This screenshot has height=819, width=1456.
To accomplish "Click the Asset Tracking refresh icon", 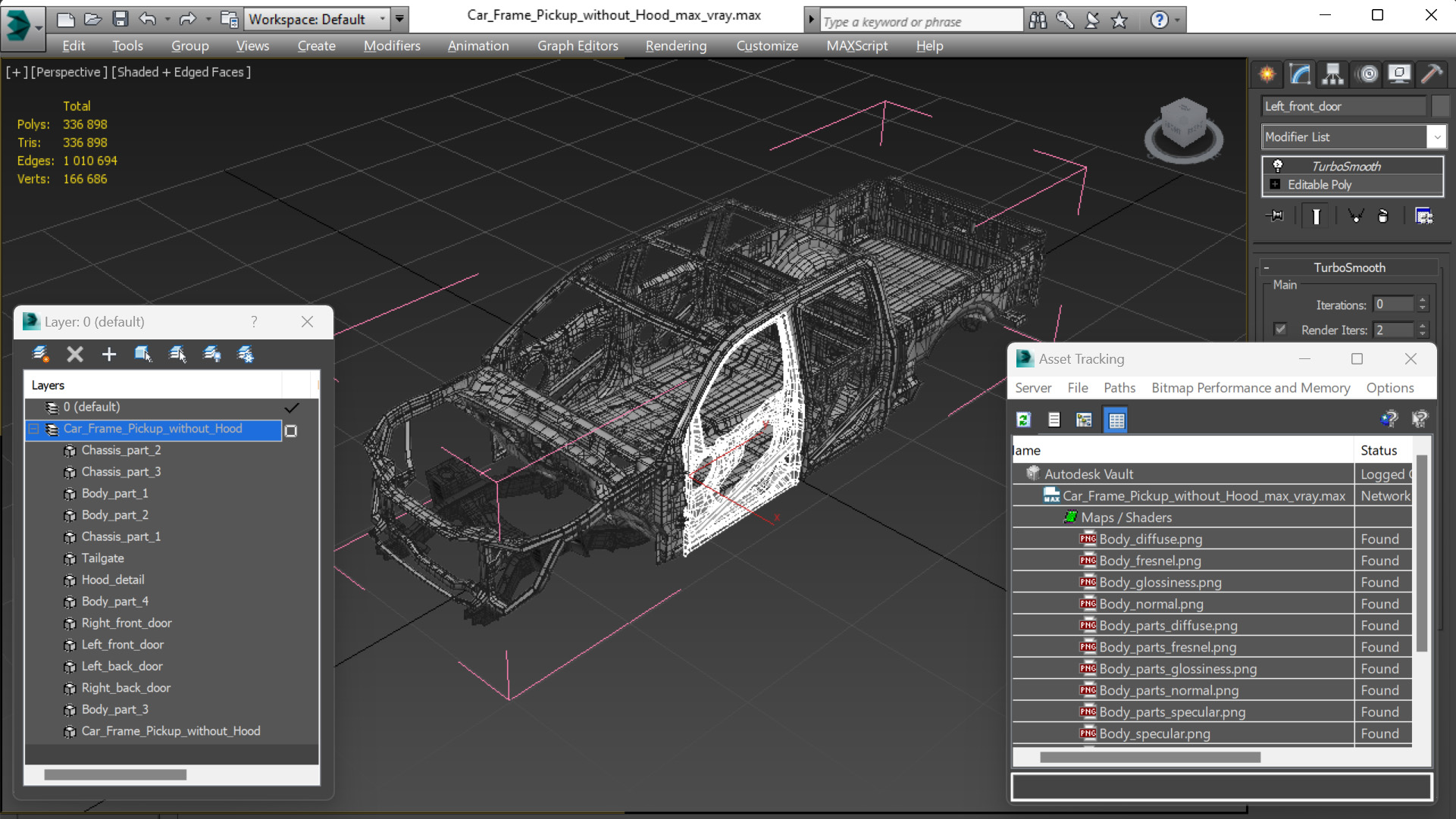I will (1023, 420).
